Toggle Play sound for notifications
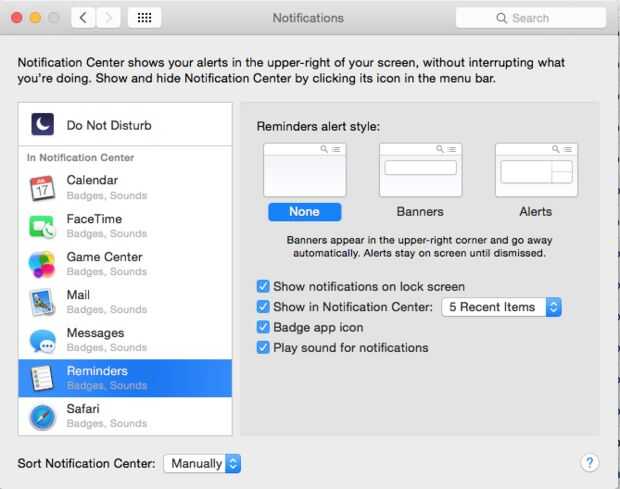 tap(263, 348)
